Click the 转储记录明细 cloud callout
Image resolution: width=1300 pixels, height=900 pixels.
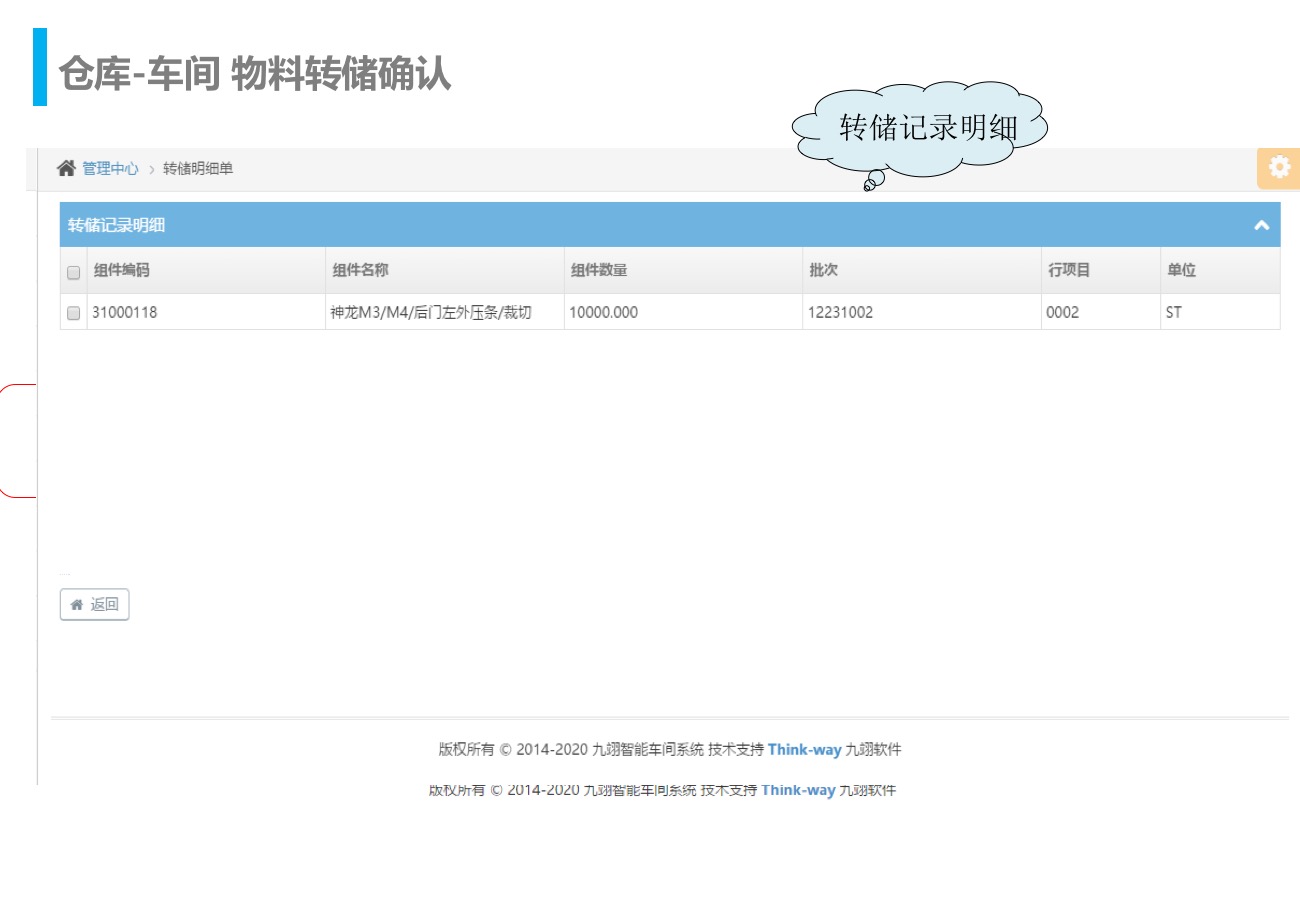927,128
